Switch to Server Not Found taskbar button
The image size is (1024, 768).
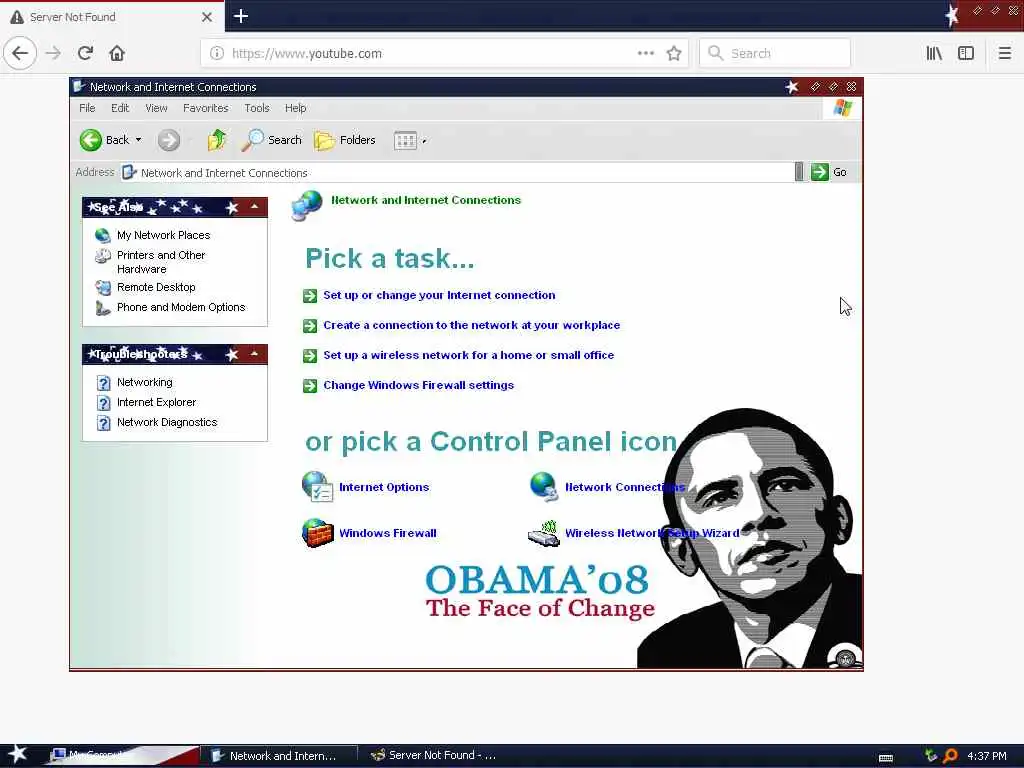[x=436, y=755]
